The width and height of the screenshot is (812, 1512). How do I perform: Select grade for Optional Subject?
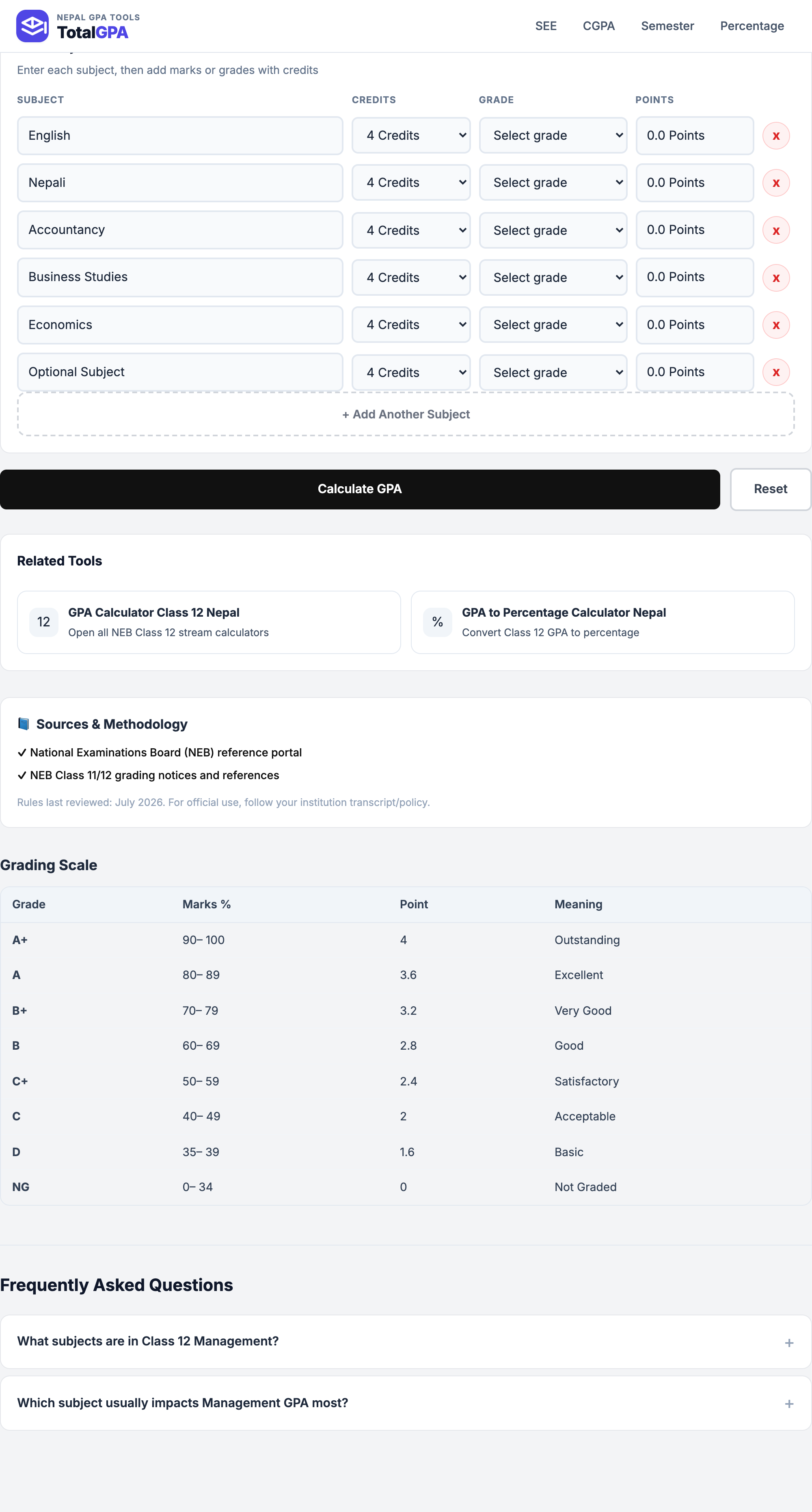point(553,372)
